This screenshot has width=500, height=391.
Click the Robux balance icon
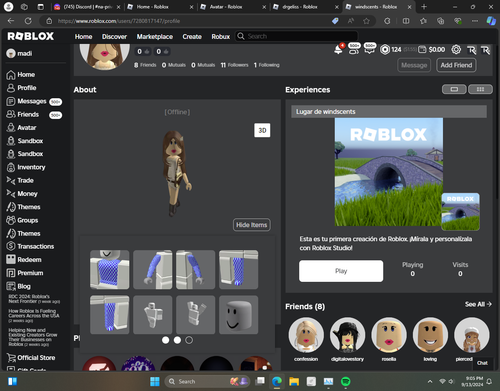coord(385,50)
